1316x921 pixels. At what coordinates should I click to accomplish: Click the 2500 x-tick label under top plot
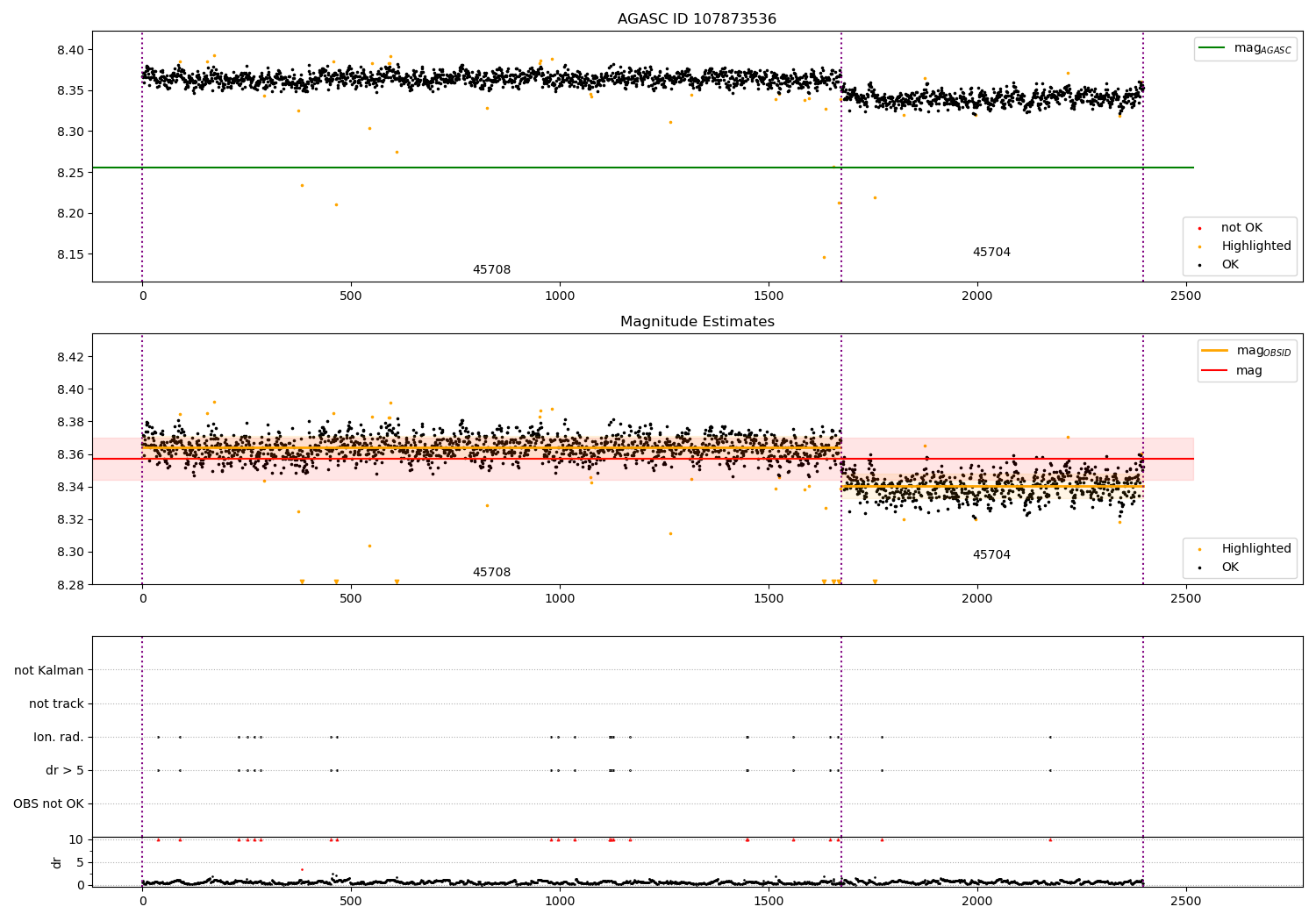pos(1186,296)
